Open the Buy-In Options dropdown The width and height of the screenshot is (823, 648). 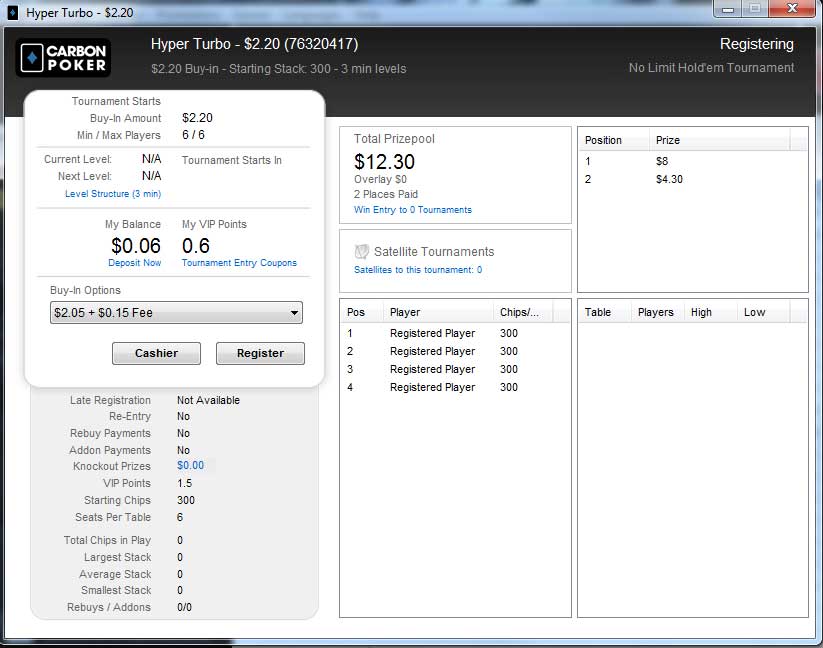pos(176,313)
